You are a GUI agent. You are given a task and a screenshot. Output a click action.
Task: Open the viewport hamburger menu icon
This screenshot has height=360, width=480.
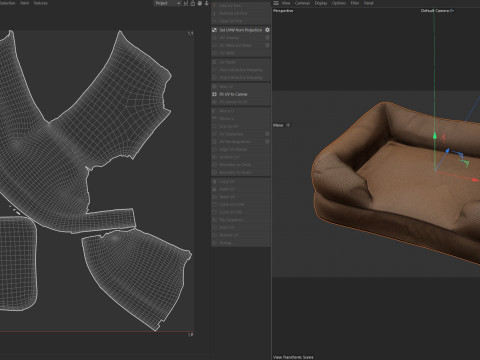[276, 3]
